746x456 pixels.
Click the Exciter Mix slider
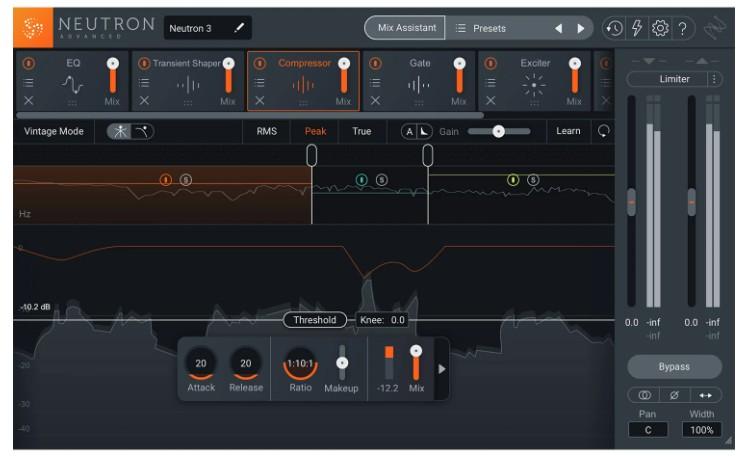point(575,76)
